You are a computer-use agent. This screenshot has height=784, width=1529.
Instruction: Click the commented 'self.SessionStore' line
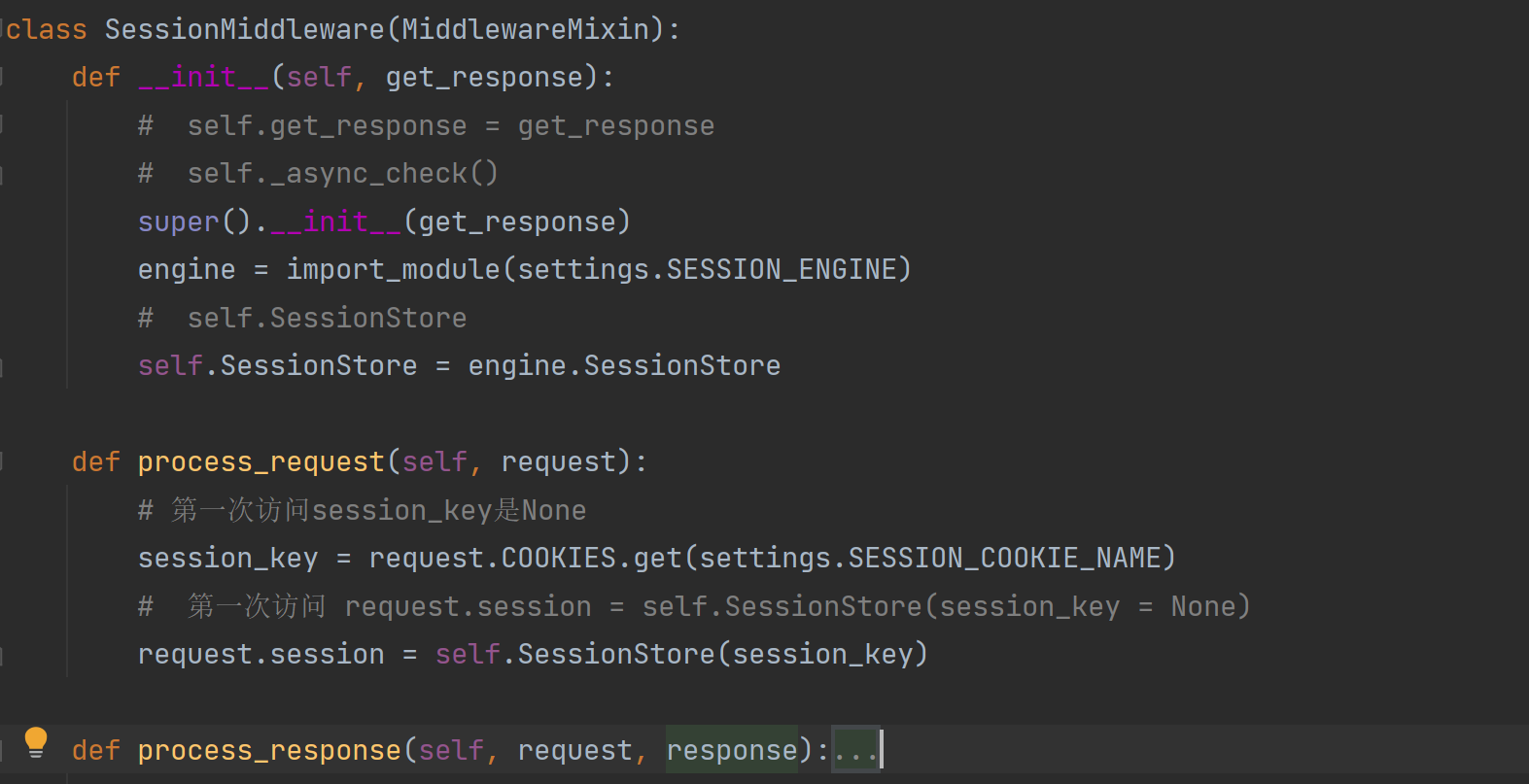click(327, 318)
